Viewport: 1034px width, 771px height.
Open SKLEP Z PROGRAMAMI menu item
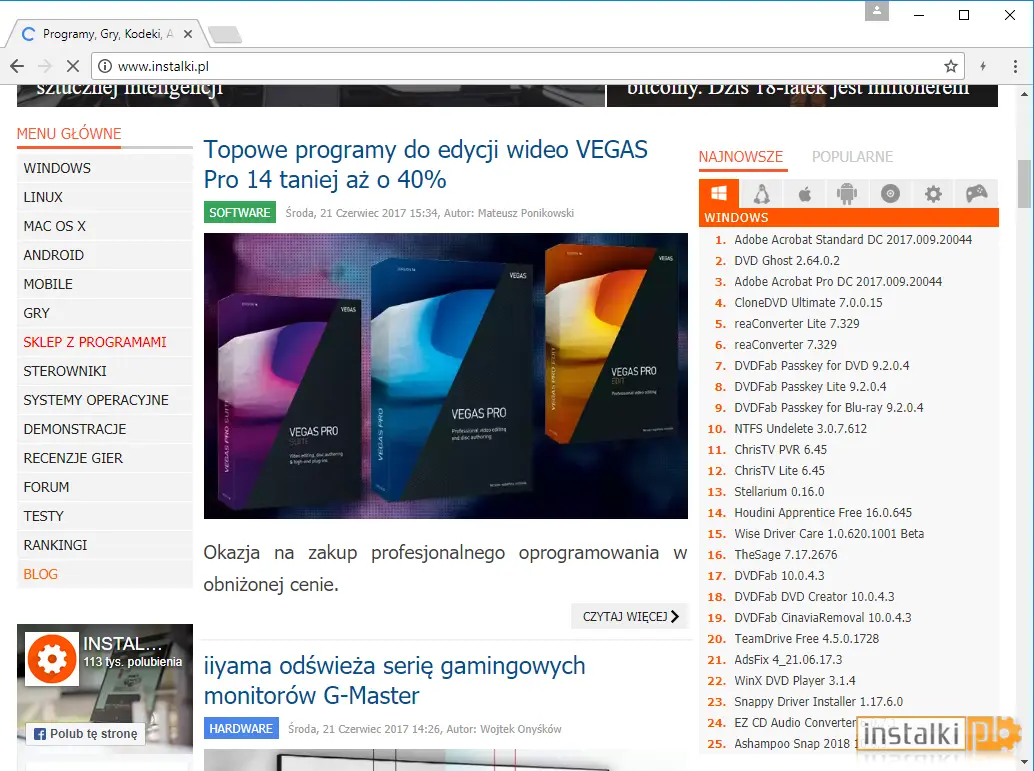105,342
